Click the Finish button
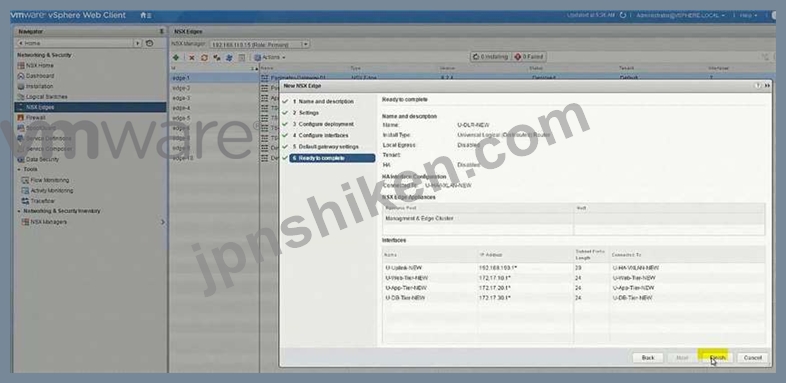Viewport: 786px width, 383px height. (x=717, y=357)
